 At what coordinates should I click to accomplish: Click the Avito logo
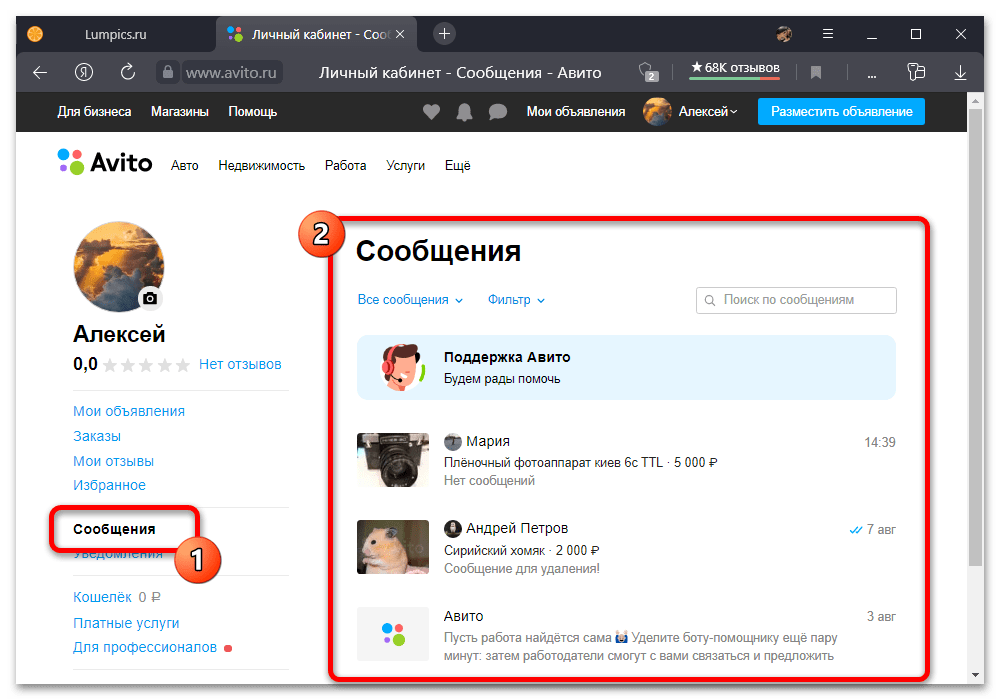(x=105, y=163)
